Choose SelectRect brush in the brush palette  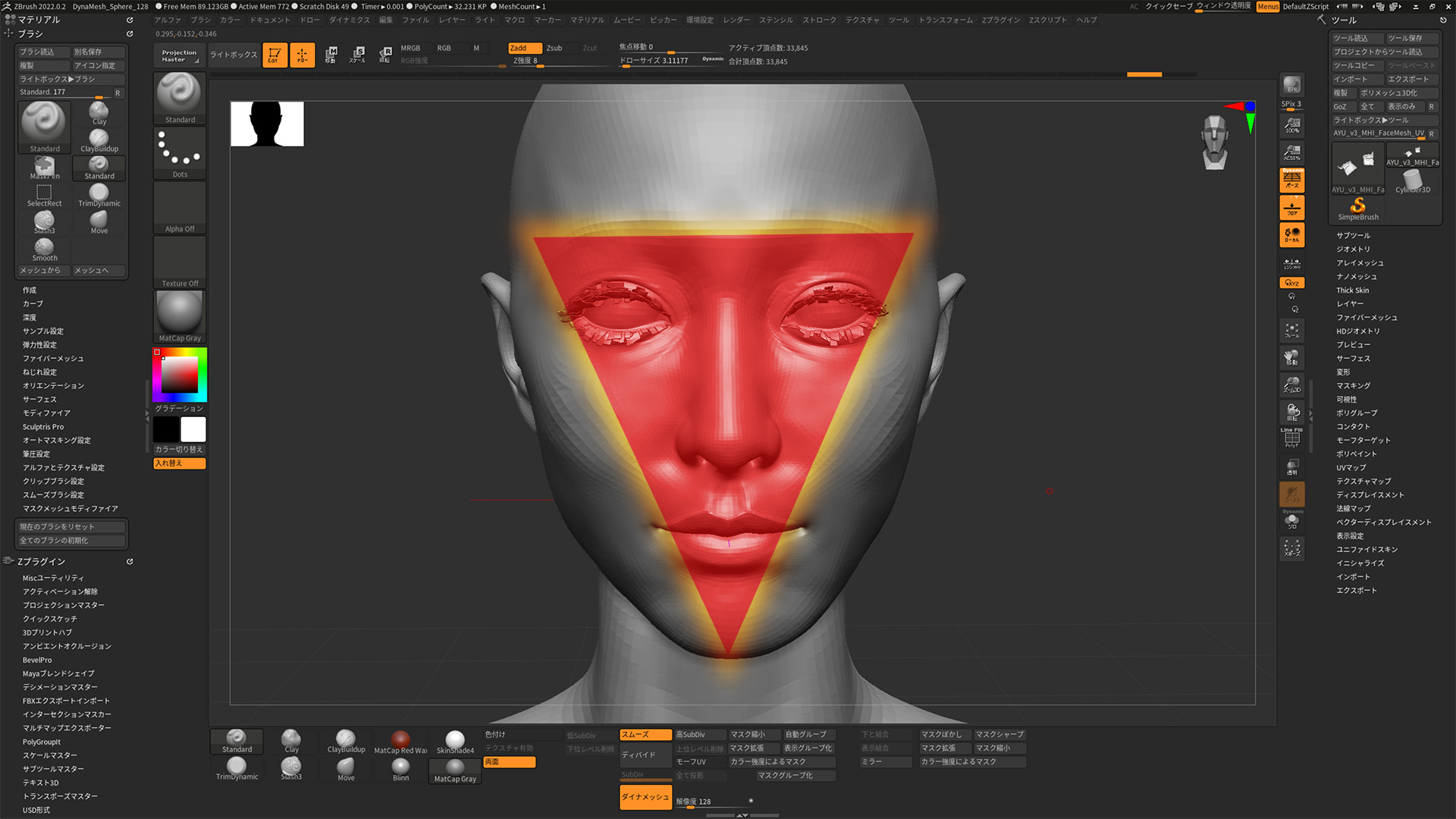tap(45, 195)
